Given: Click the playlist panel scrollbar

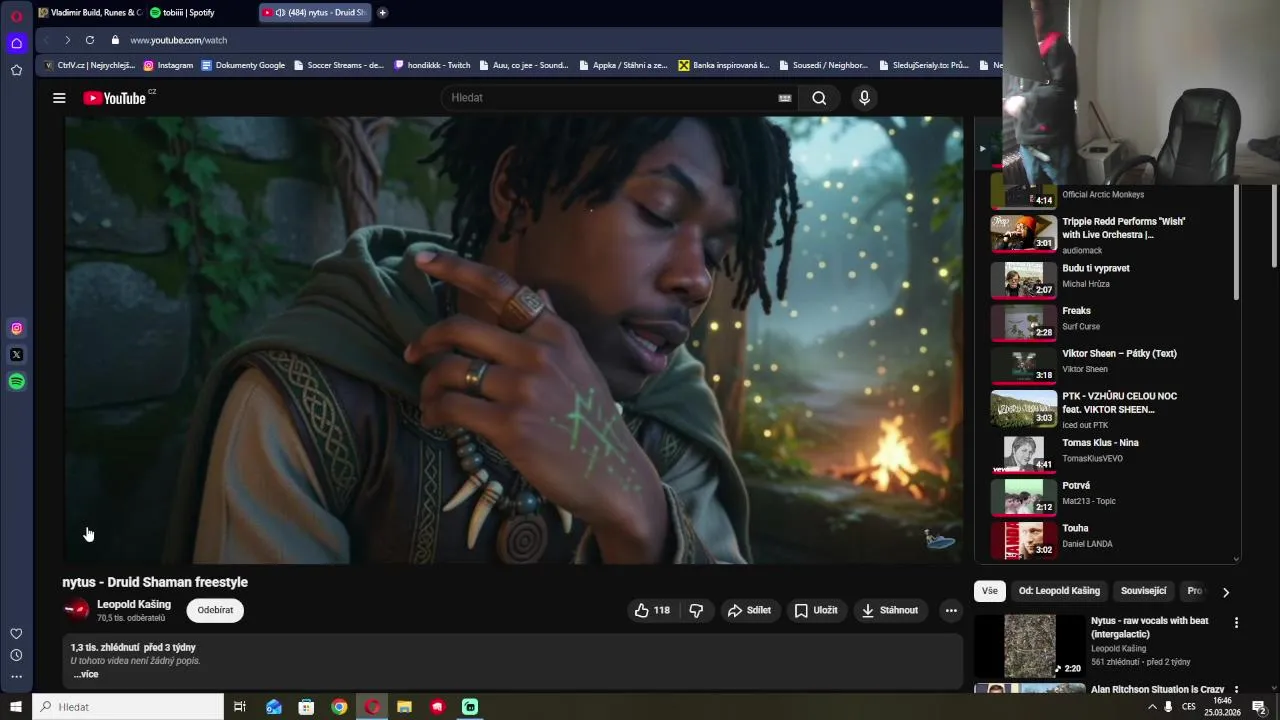Looking at the screenshot, I should [x=1237, y=240].
